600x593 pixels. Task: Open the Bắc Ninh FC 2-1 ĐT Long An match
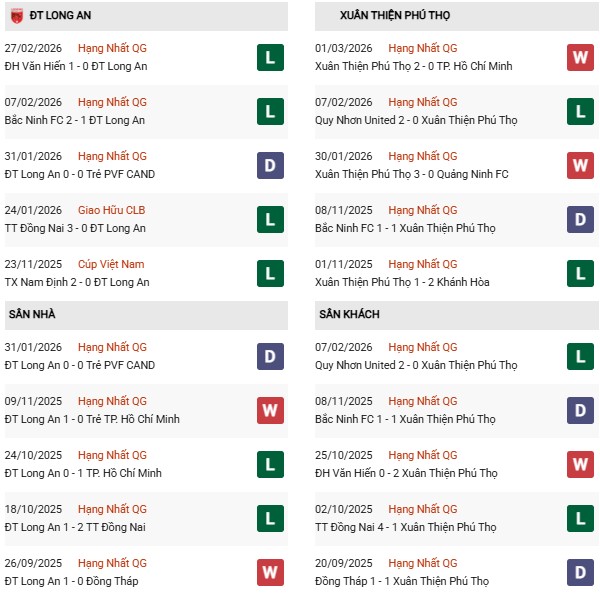click(x=75, y=120)
